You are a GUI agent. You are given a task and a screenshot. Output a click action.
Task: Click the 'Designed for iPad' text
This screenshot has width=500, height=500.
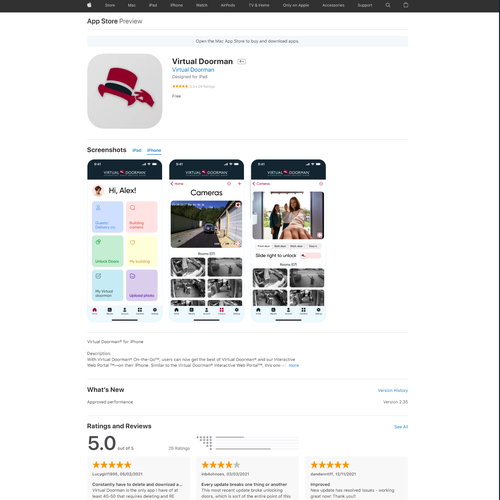pyautogui.click(x=190, y=77)
